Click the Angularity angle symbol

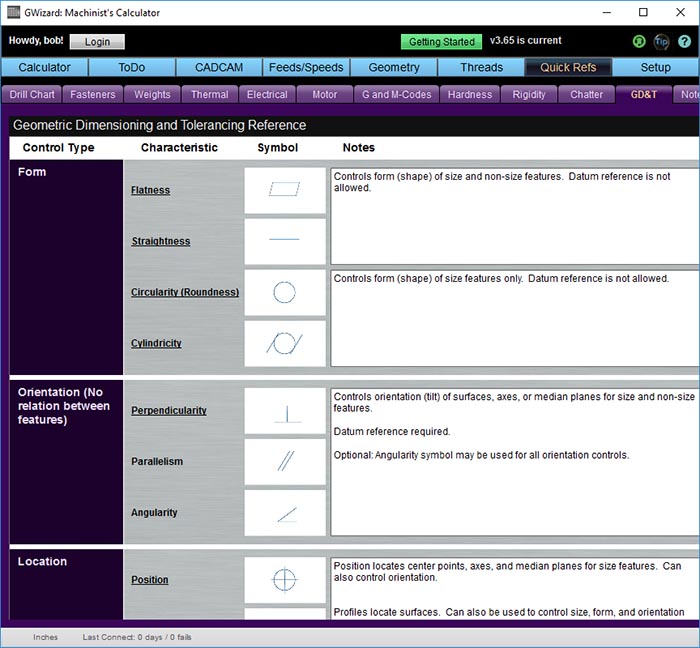[x=285, y=513]
